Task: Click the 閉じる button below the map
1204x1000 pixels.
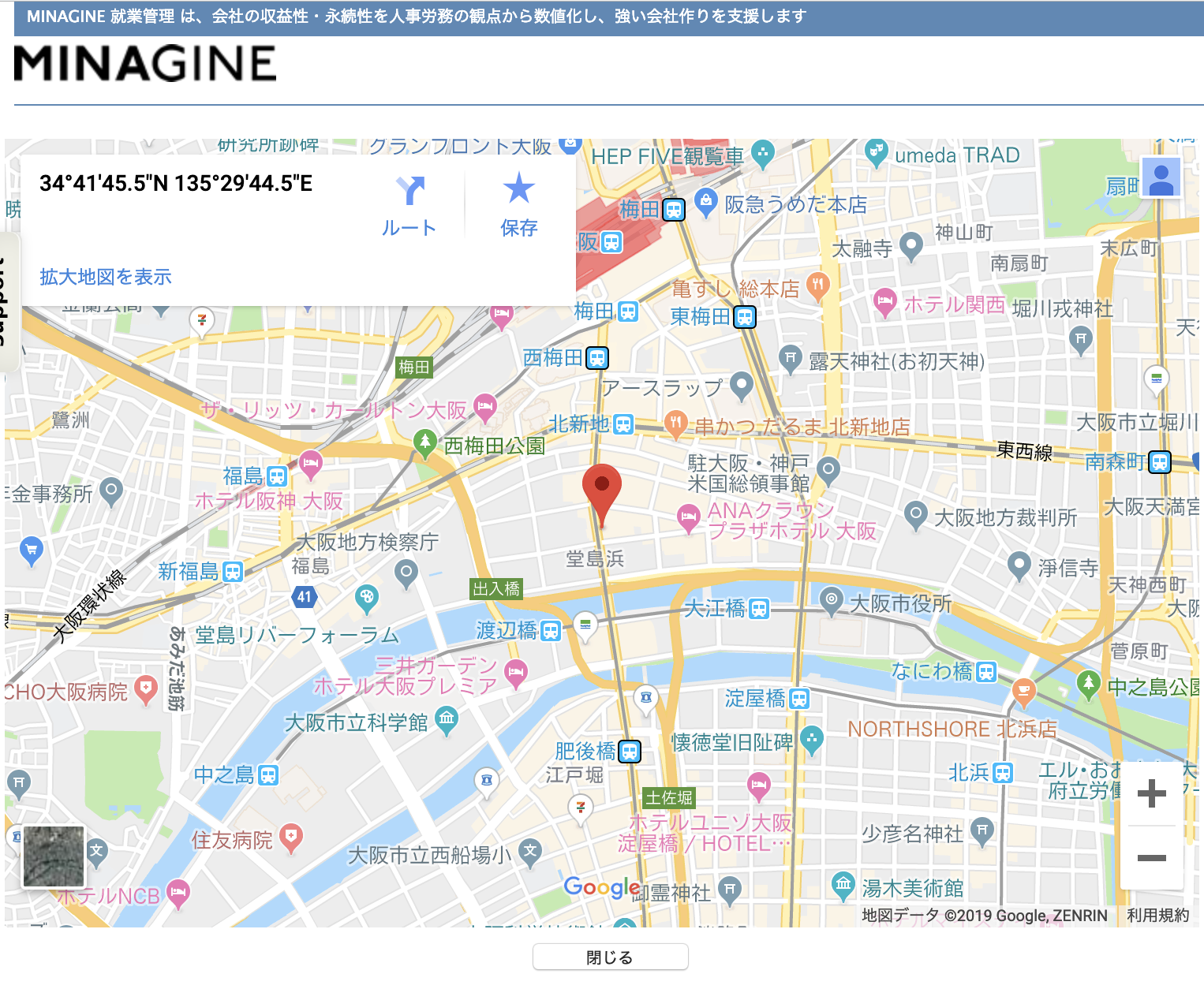Action: pyautogui.click(x=610, y=957)
